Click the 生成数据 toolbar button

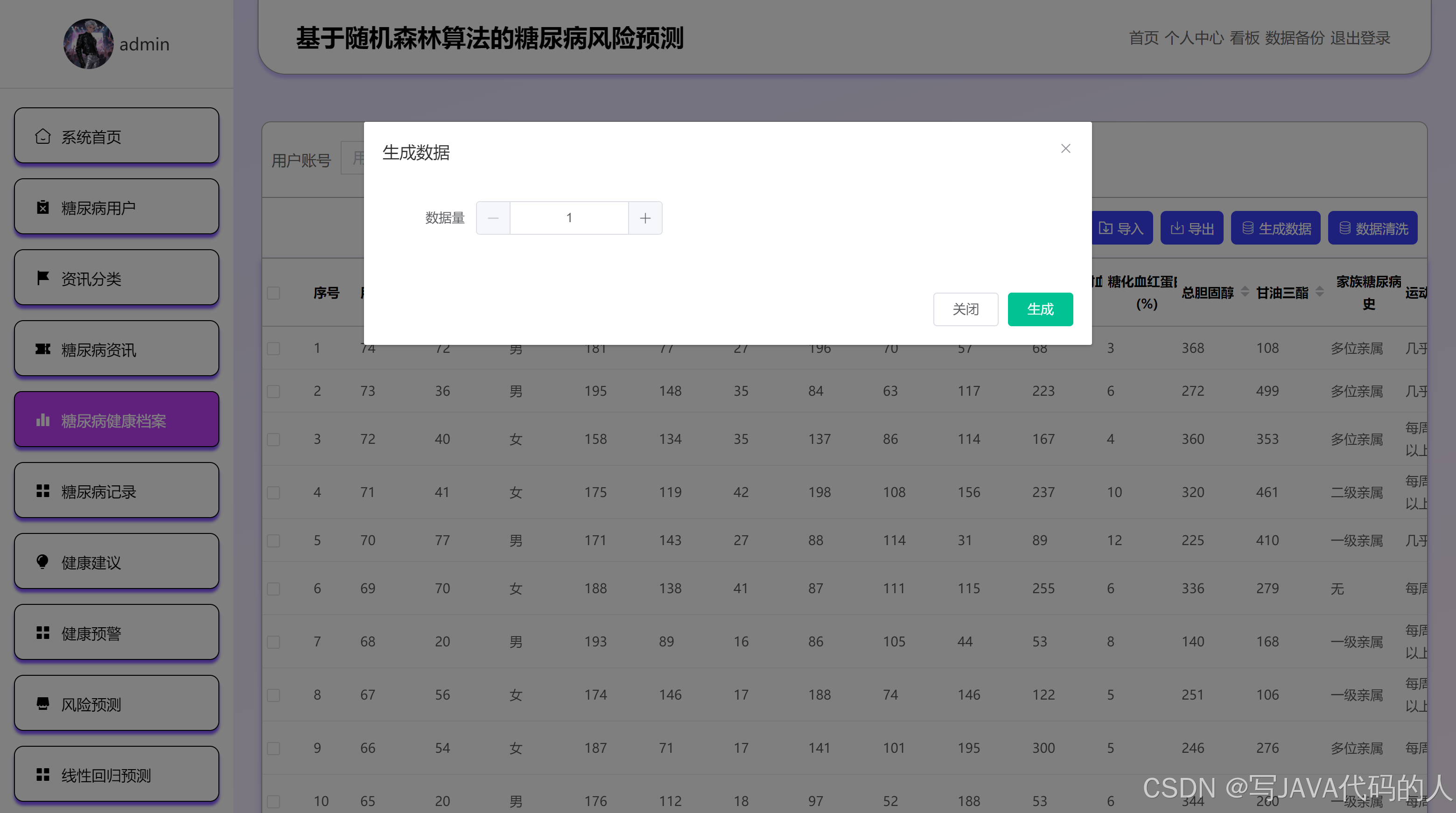point(1275,228)
